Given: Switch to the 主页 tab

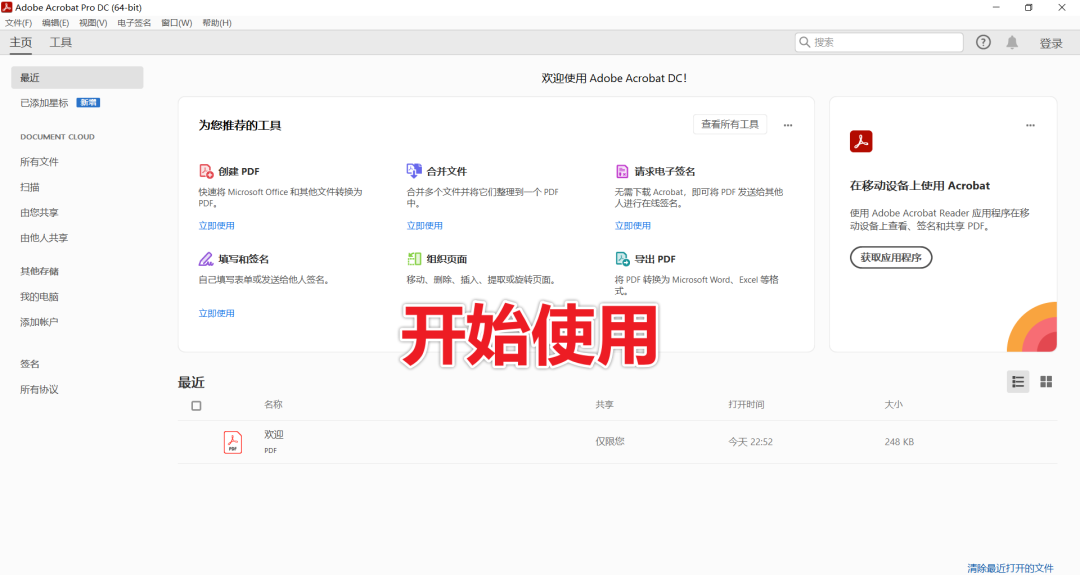Looking at the screenshot, I should point(21,43).
